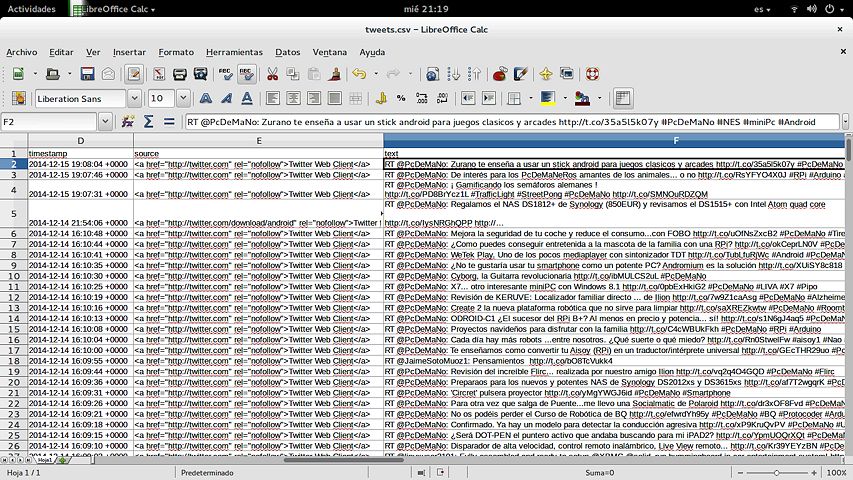Screen dimensions: 853x480
Task: Toggle AutoSpellcheck icon
Action: 246,74
